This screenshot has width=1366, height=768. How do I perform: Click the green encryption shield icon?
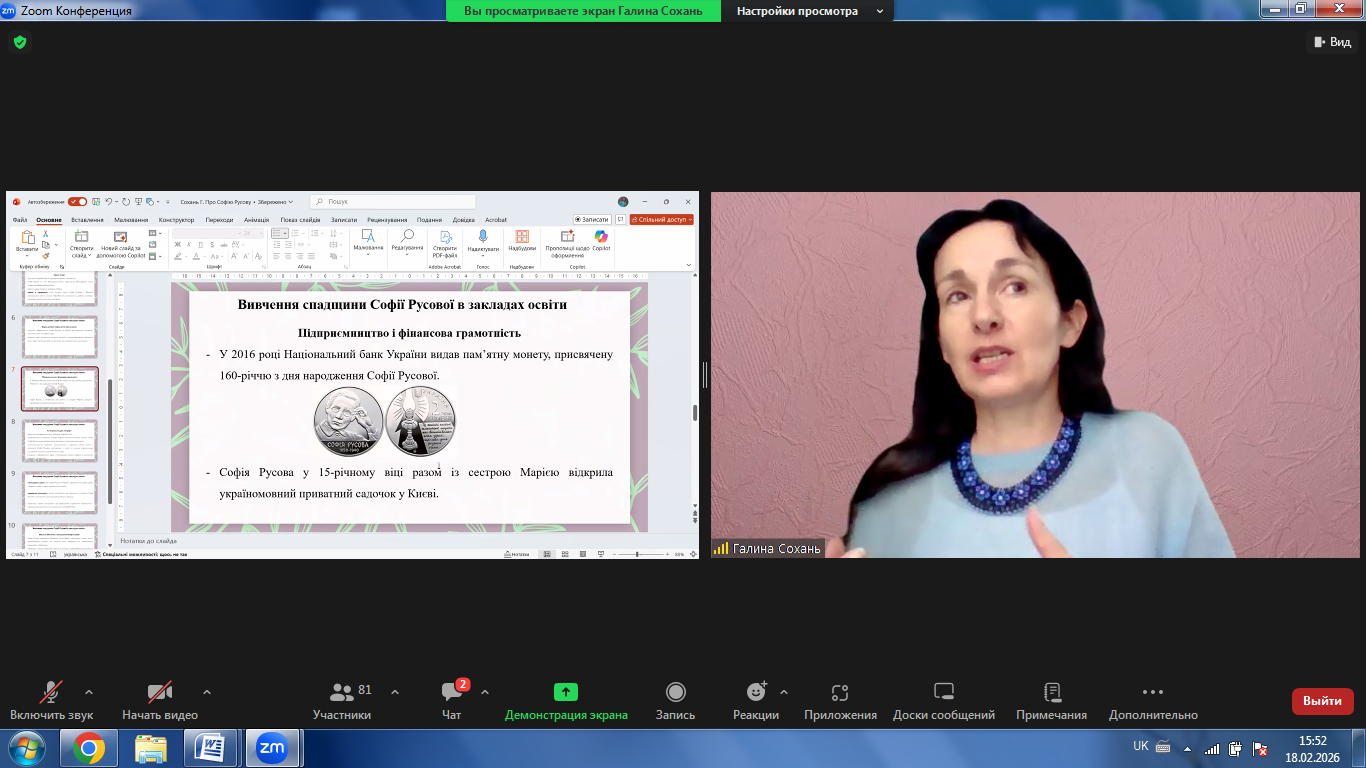click(20, 42)
